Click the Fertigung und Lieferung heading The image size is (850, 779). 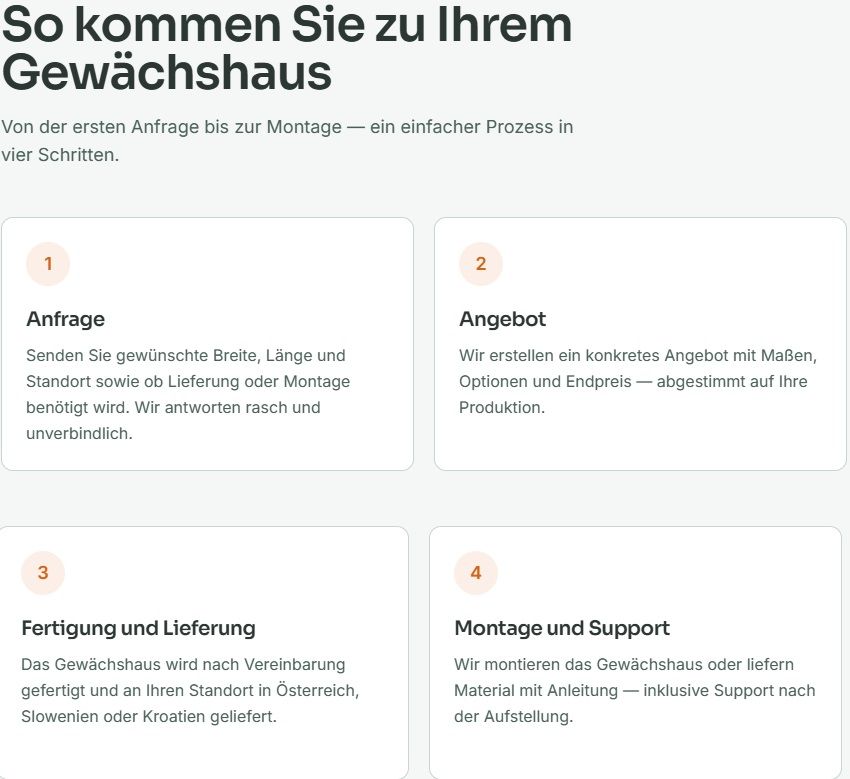point(138,628)
